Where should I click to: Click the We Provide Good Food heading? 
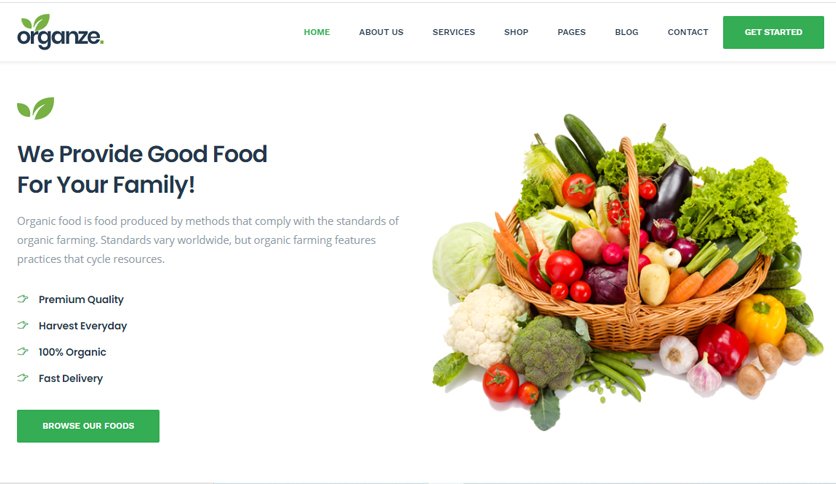142,170
